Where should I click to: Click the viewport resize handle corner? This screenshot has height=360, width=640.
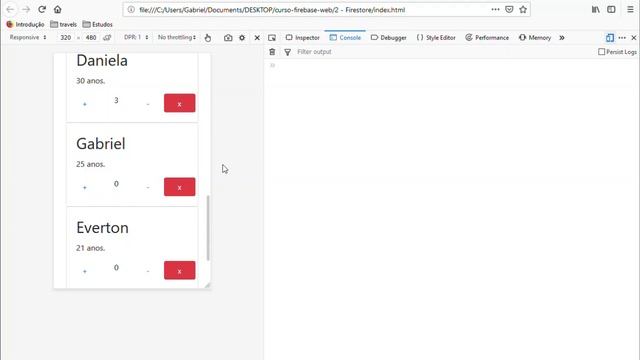tap(207, 285)
